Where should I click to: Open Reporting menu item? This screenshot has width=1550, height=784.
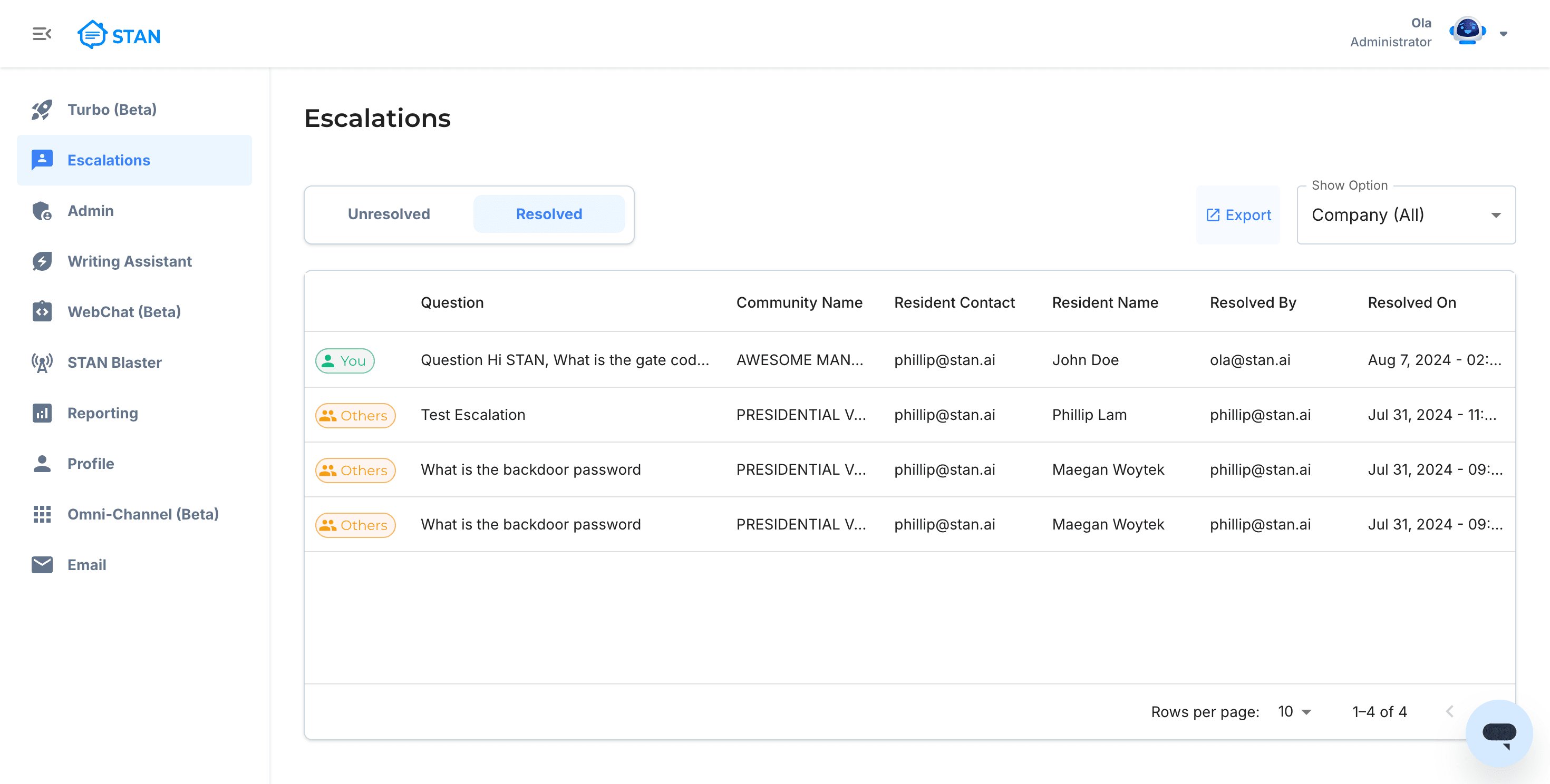pyautogui.click(x=134, y=413)
